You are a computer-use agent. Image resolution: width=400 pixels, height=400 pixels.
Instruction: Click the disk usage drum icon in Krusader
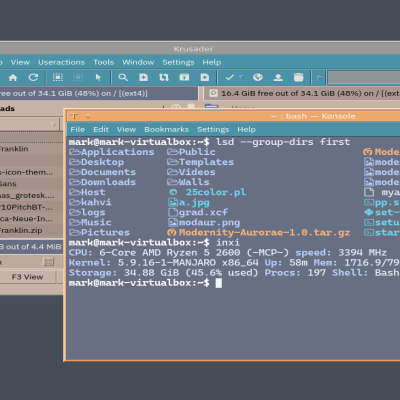(298, 77)
